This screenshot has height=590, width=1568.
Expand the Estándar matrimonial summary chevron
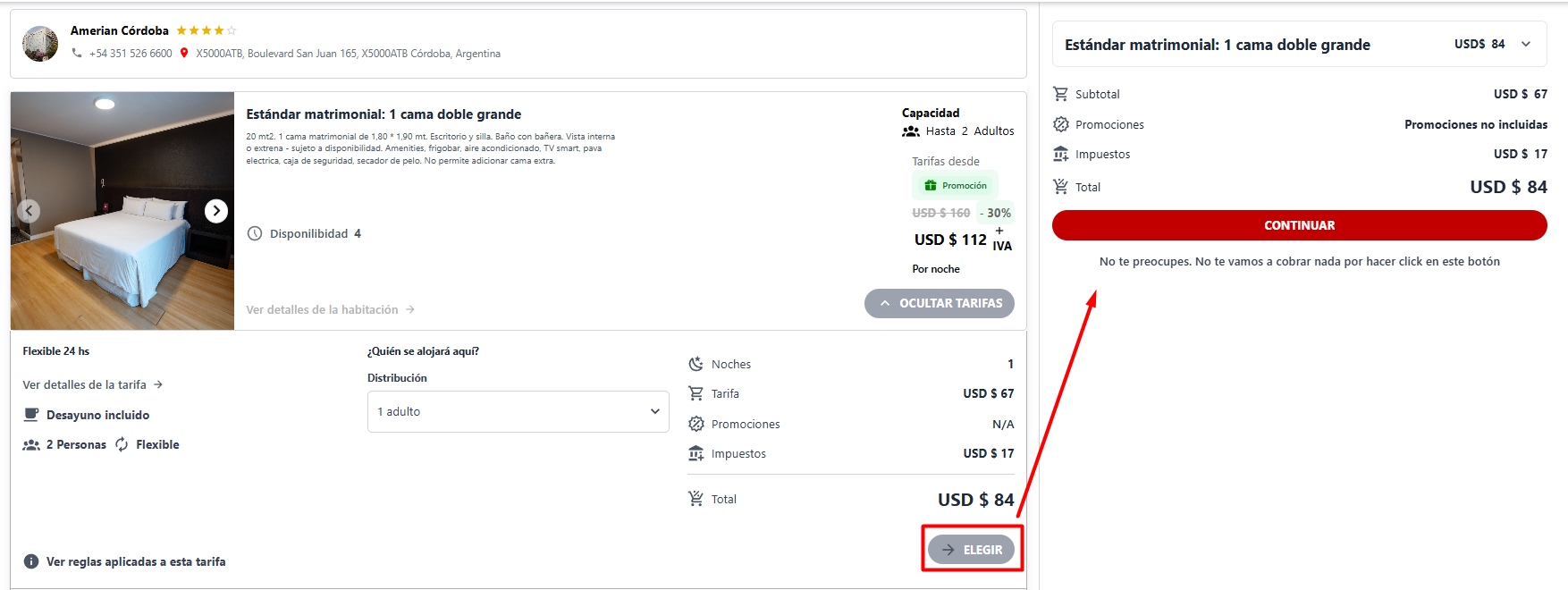(1526, 44)
